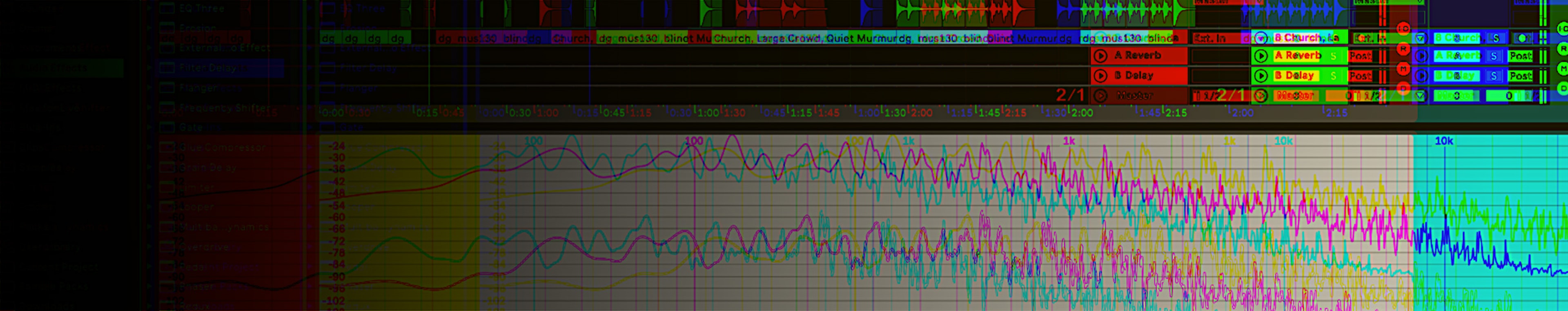Arm the blue B Church track for recording

(1522, 38)
